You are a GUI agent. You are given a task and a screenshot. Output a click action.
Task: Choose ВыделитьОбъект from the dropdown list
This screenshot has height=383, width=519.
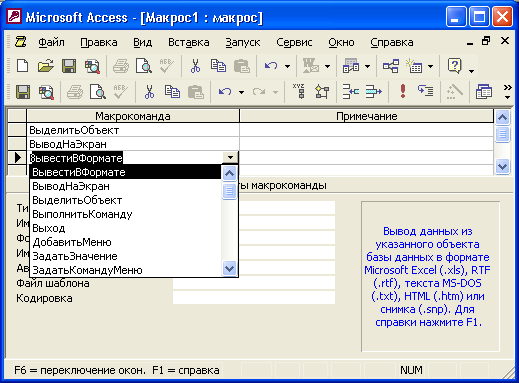tap(126, 200)
